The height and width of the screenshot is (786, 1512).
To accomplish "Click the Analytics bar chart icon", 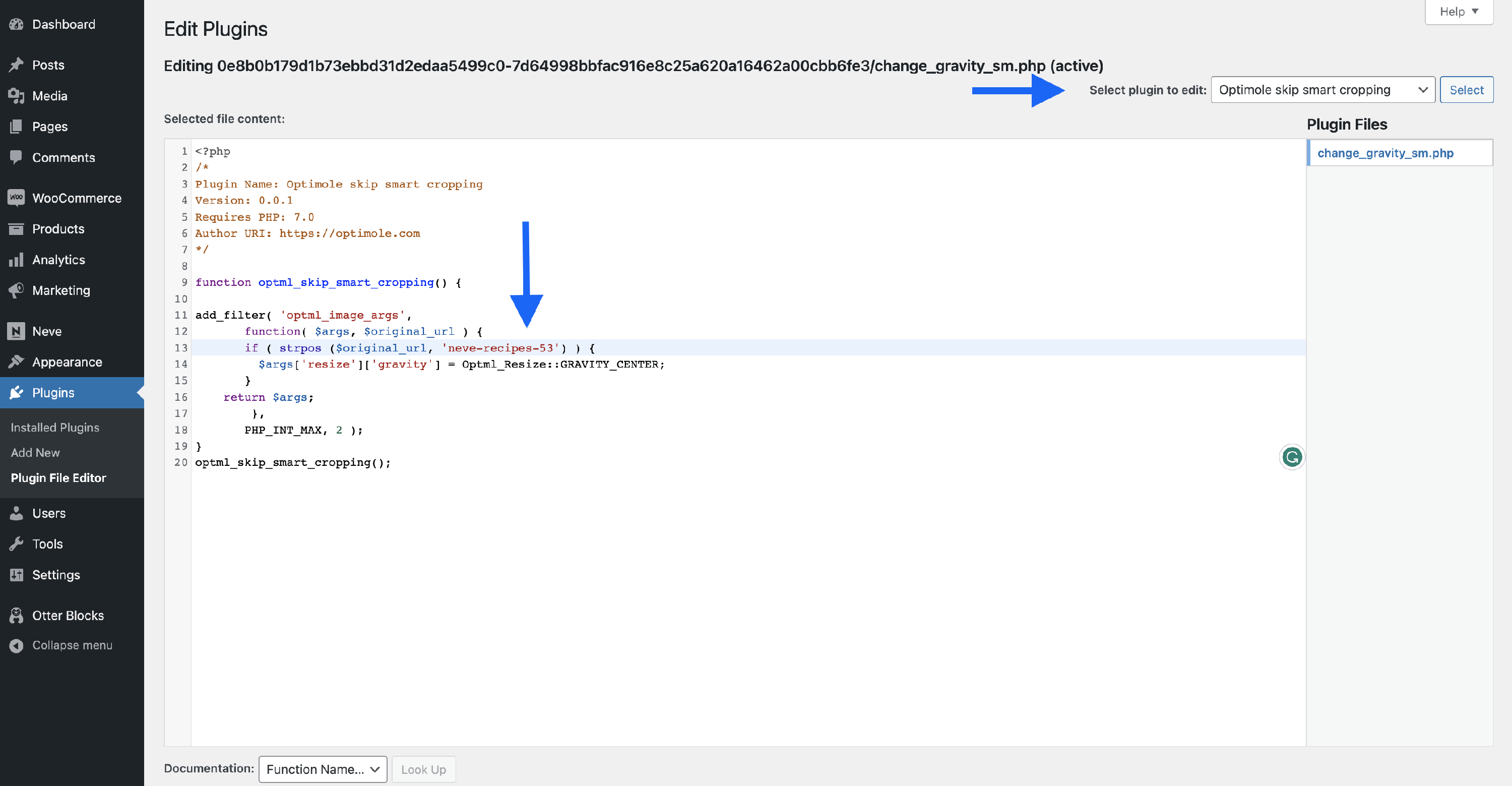I will click(17, 260).
